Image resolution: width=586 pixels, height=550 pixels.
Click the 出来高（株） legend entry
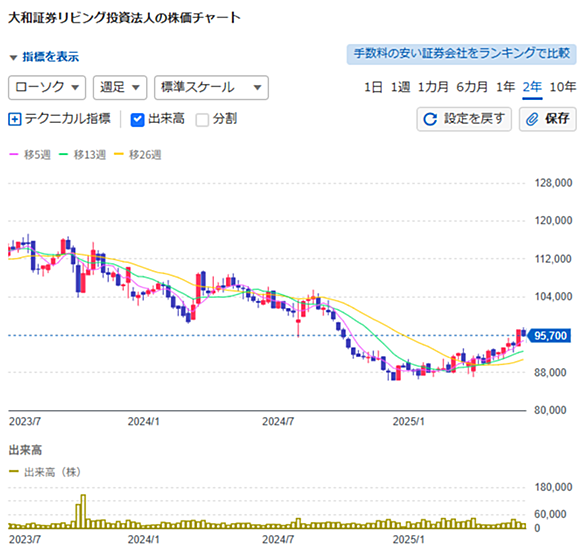[45, 472]
